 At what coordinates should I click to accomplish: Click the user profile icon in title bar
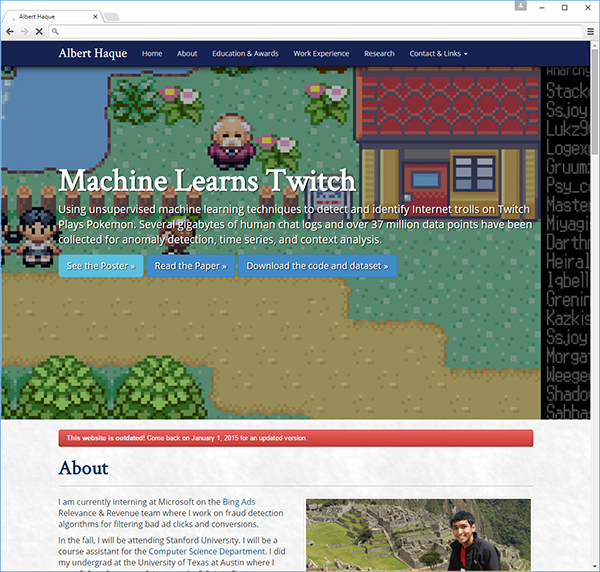(x=520, y=6)
